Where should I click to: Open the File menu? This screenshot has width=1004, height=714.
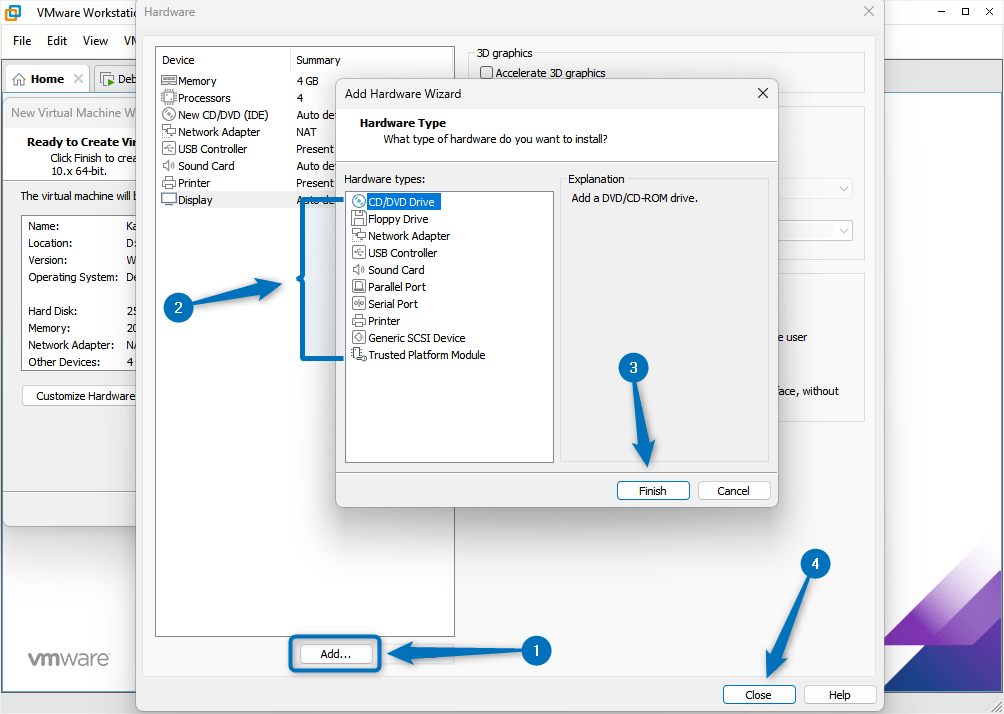click(21, 41)
